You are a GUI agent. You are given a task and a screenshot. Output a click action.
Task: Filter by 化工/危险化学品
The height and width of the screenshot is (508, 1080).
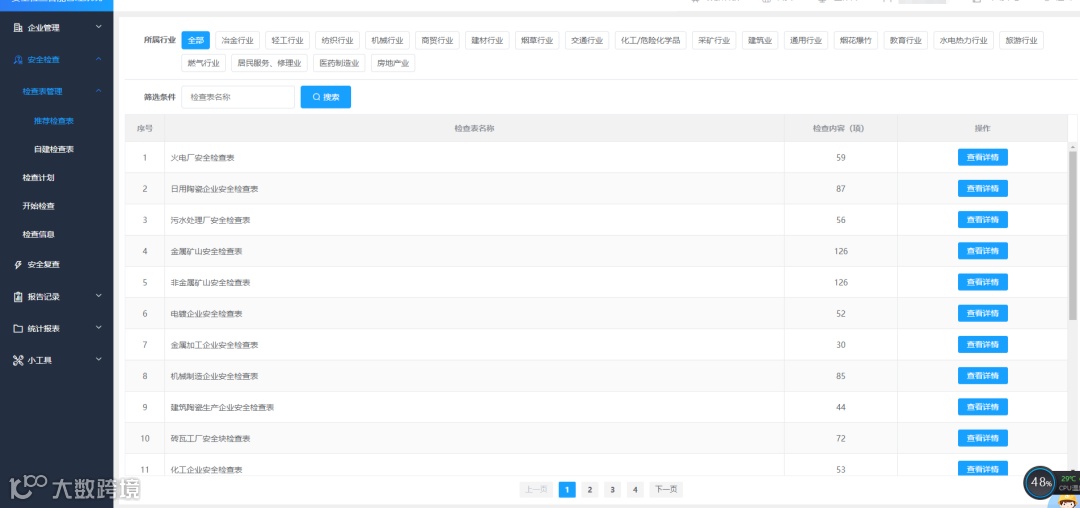pos(650,41)
